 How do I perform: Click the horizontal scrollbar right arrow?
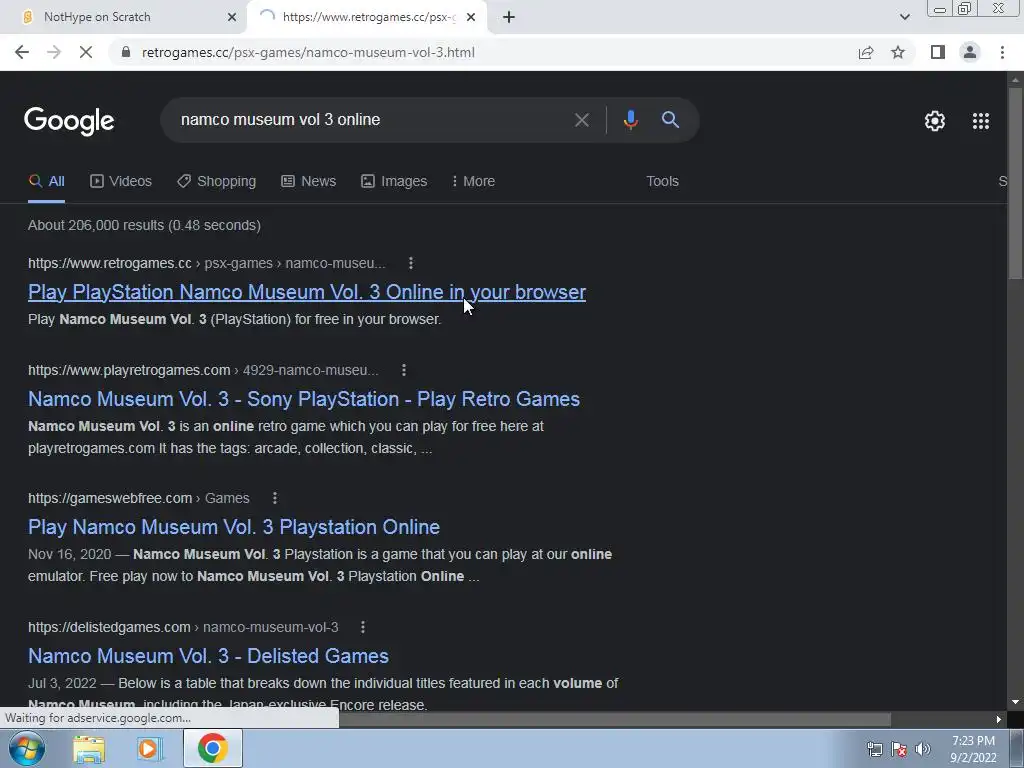(999, 719)
